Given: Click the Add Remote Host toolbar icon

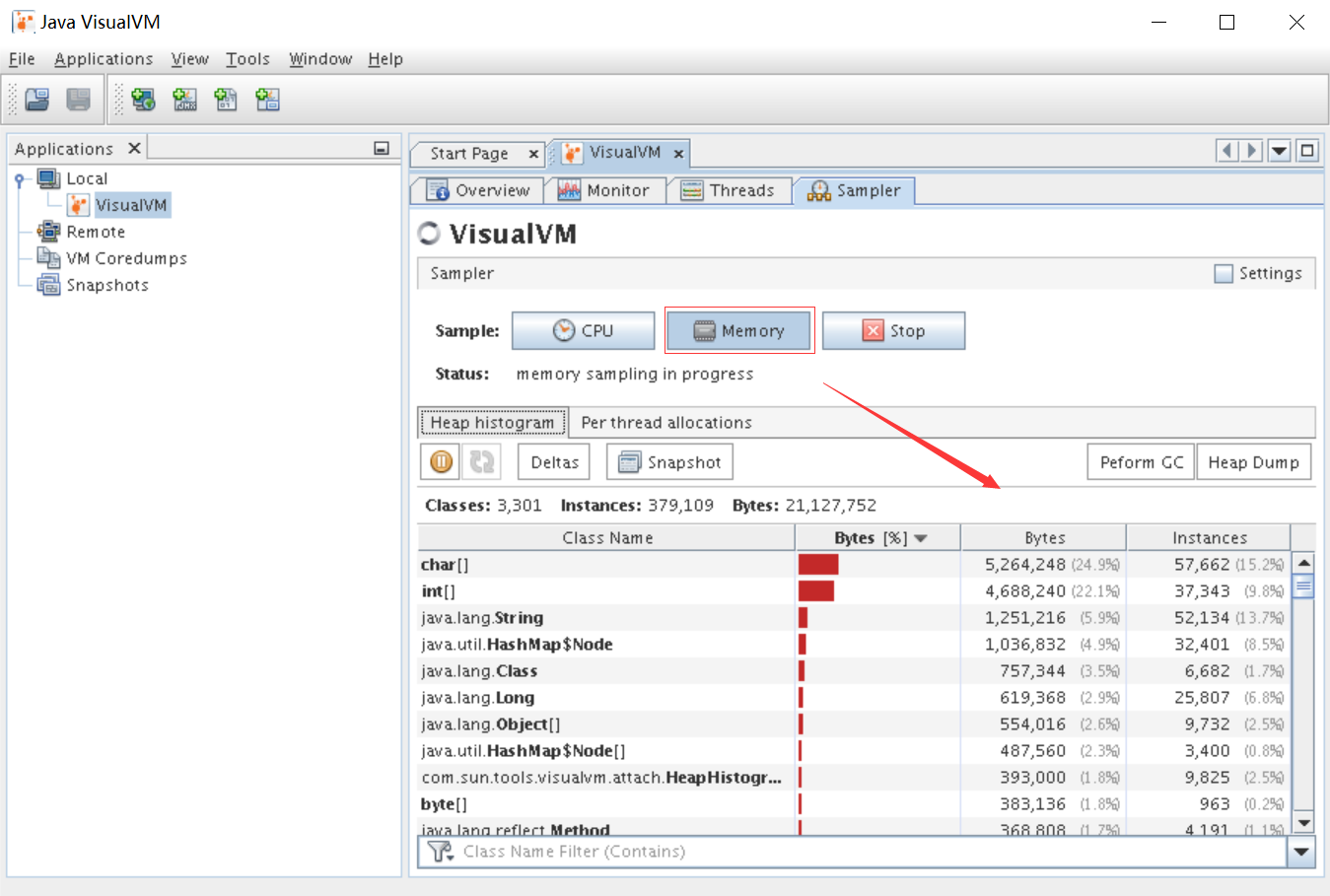Looking at the screenshot, I should point(143,100).
